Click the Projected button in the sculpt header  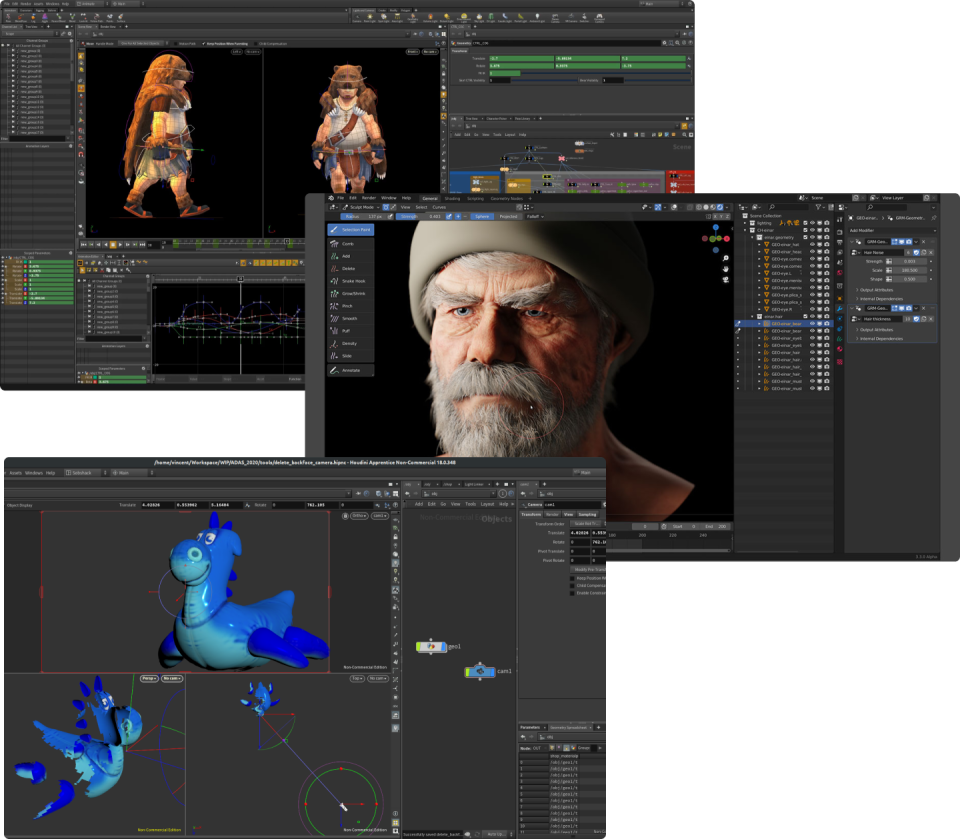pyautogui.click(x=508, y=216)
